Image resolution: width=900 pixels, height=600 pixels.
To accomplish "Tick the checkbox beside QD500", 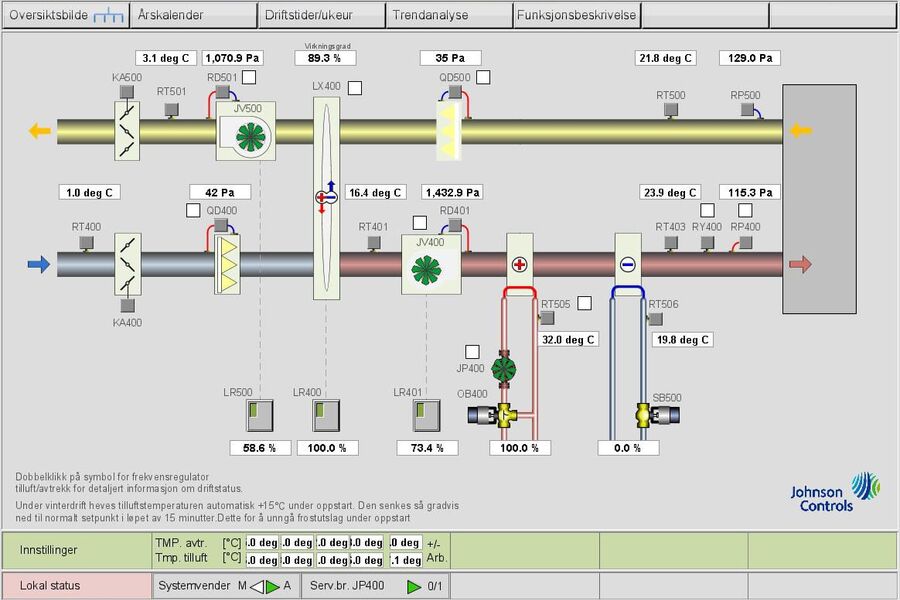I will click(483, 77).
